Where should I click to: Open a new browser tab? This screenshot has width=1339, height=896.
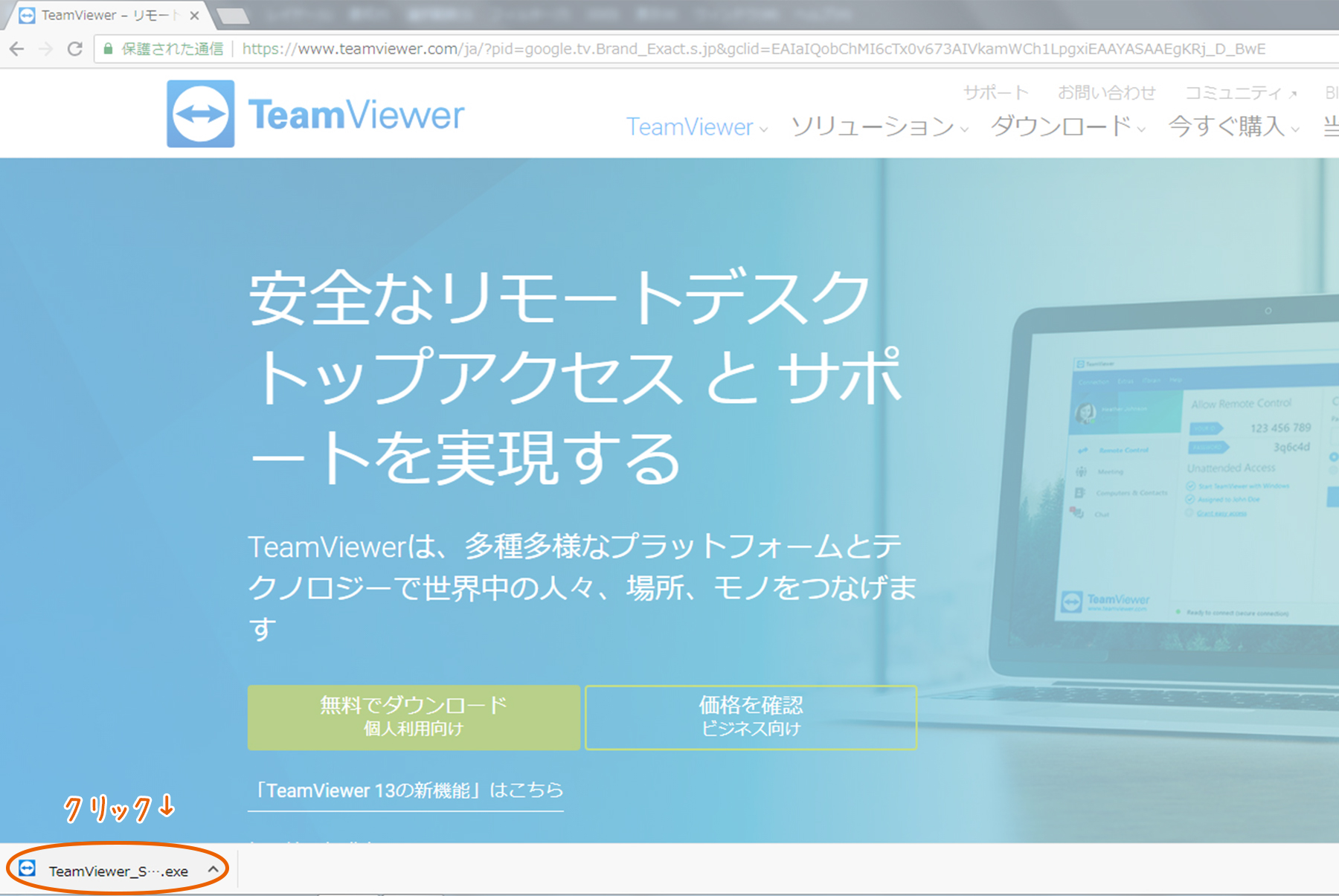(233, 16)
